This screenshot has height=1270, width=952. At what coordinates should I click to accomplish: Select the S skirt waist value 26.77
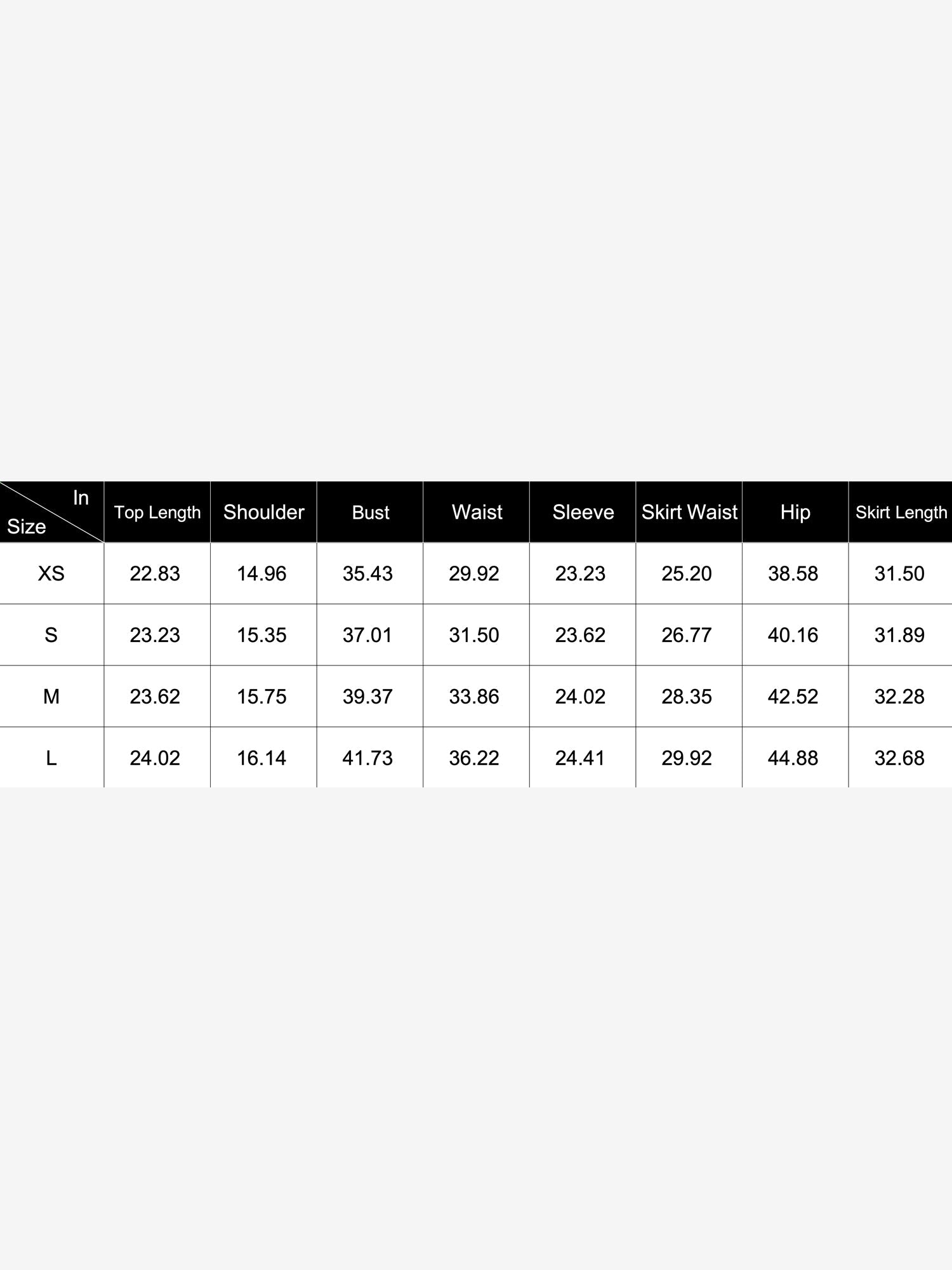[x=687, y=635]
